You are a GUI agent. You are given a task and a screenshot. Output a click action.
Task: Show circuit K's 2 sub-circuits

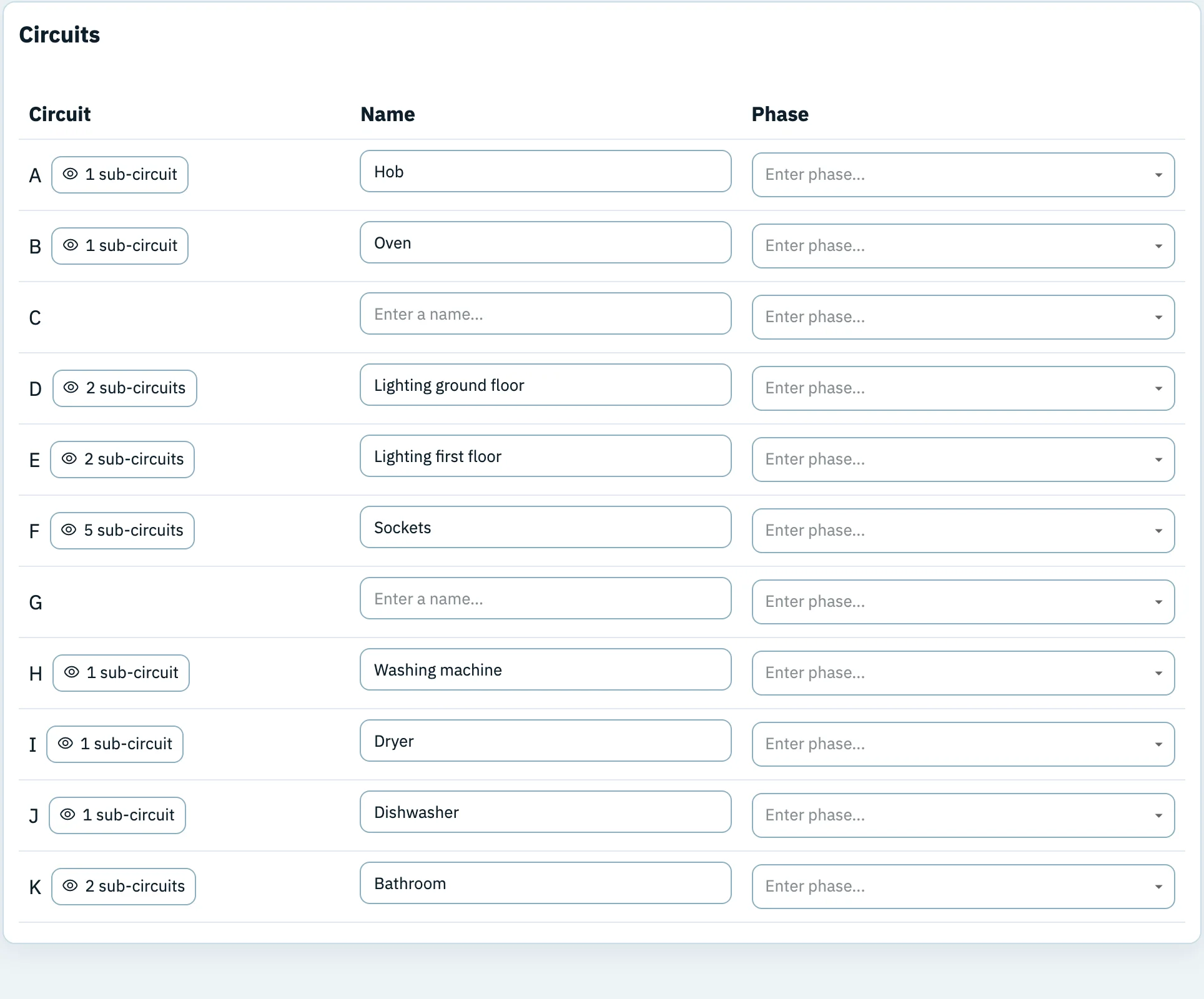(x=124, y=887)
